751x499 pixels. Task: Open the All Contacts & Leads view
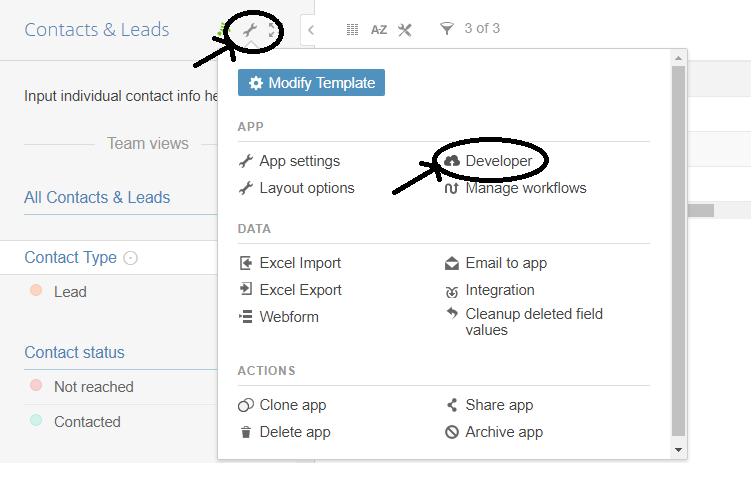point(97,197)
